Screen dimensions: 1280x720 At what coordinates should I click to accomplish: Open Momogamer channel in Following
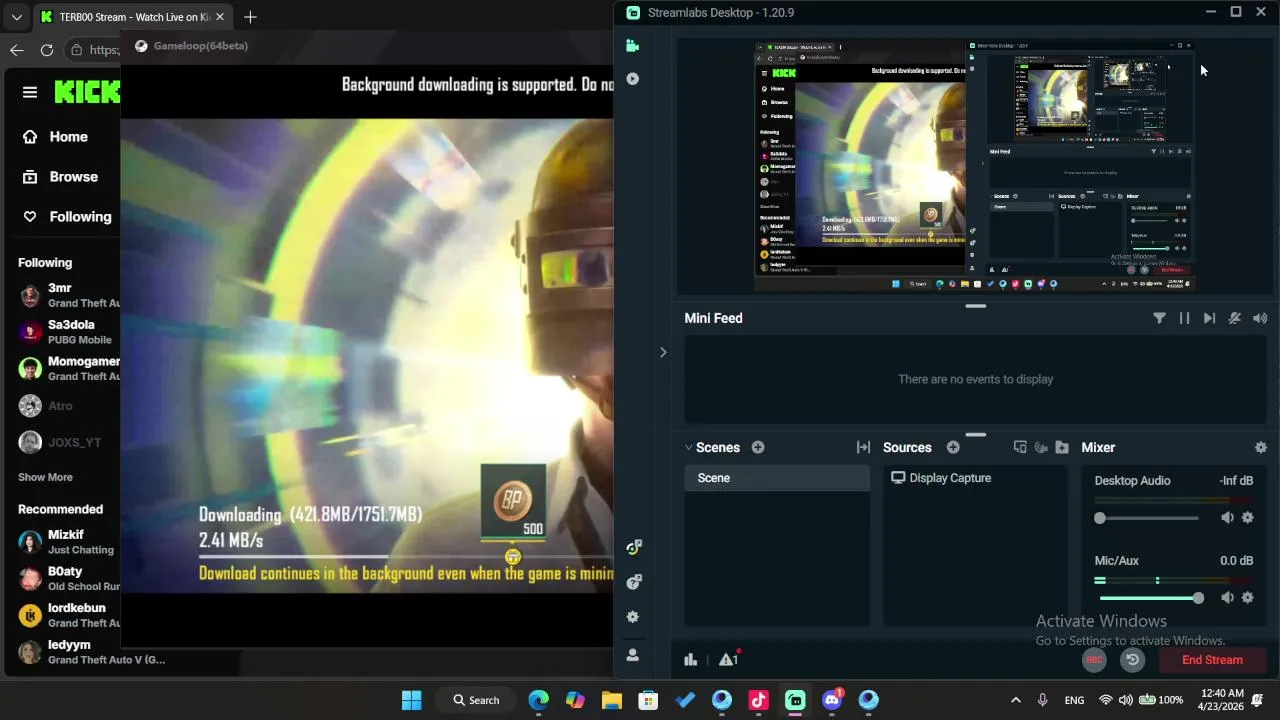pos(68,368)
